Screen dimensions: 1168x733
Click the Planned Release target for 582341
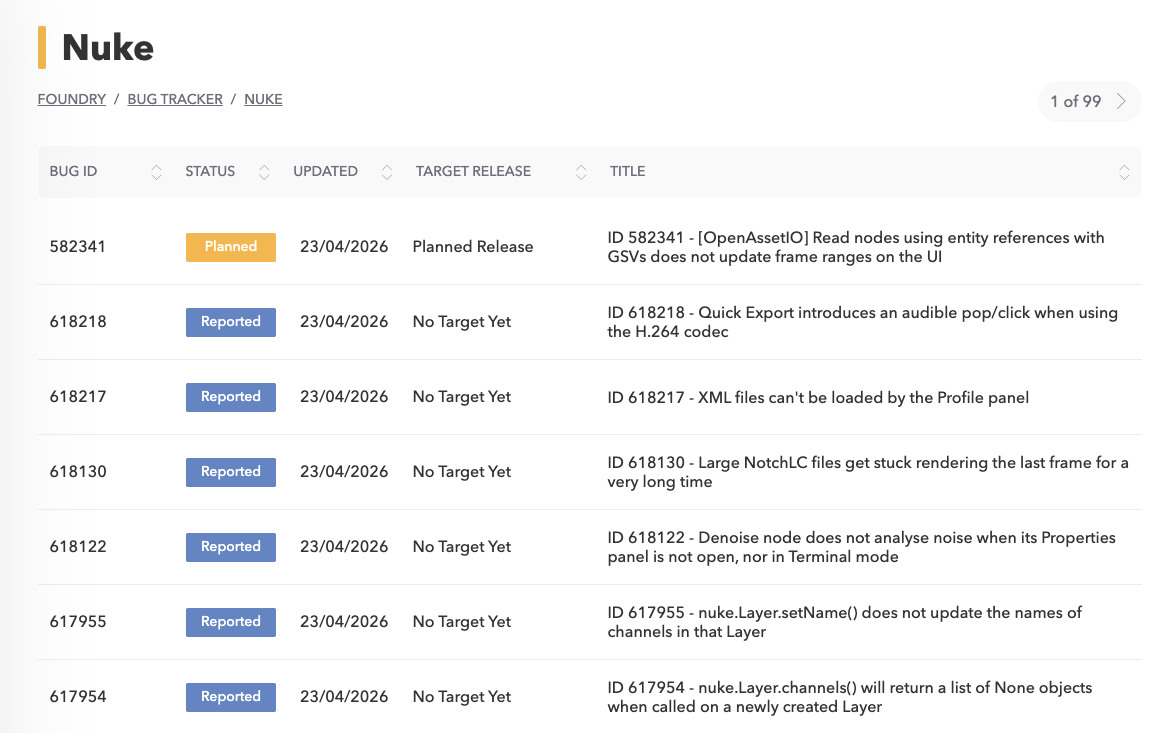pyautogui.click(x=473, y=247)
